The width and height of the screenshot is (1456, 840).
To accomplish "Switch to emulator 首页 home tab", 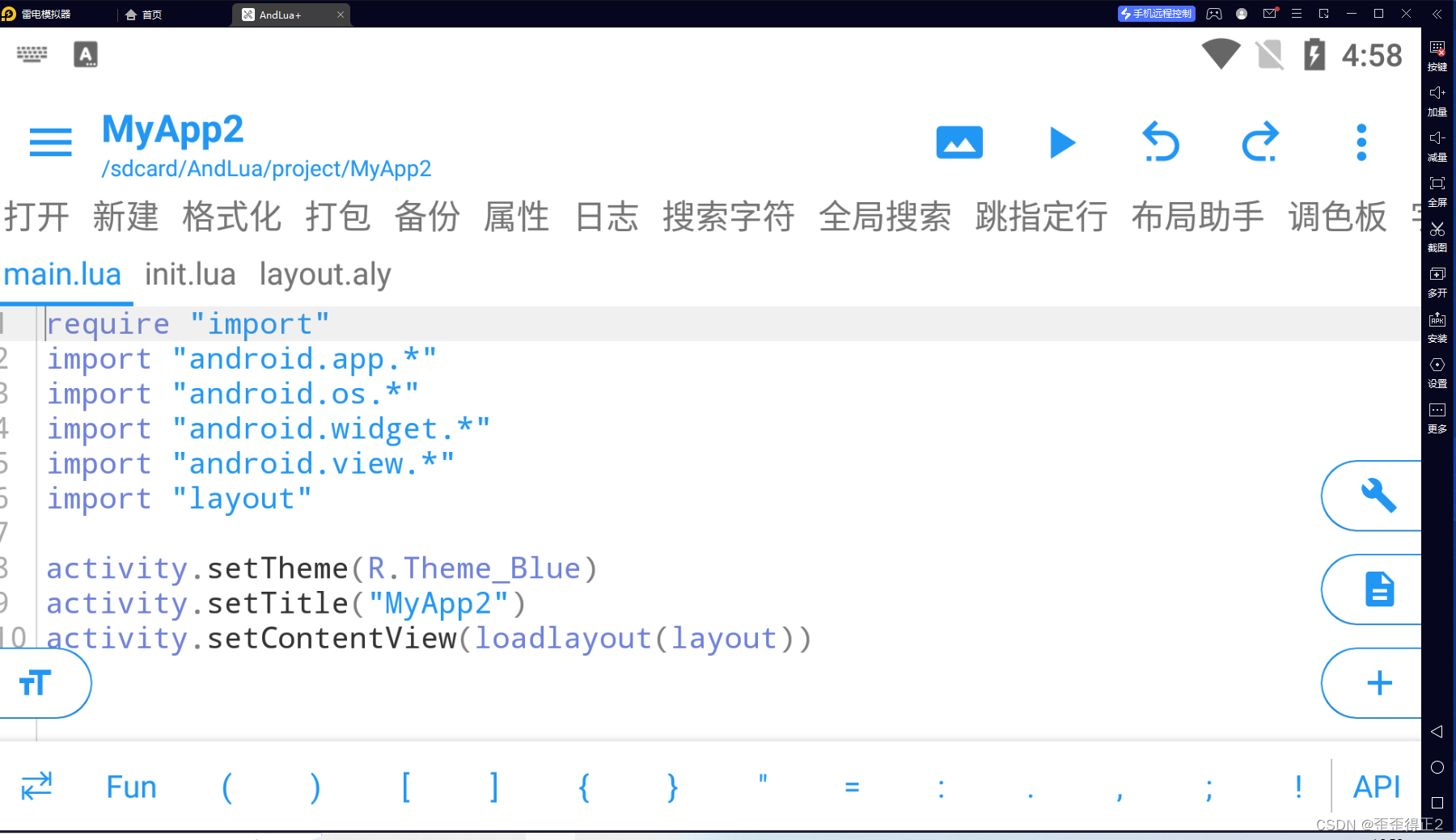I will click(144, 15).
